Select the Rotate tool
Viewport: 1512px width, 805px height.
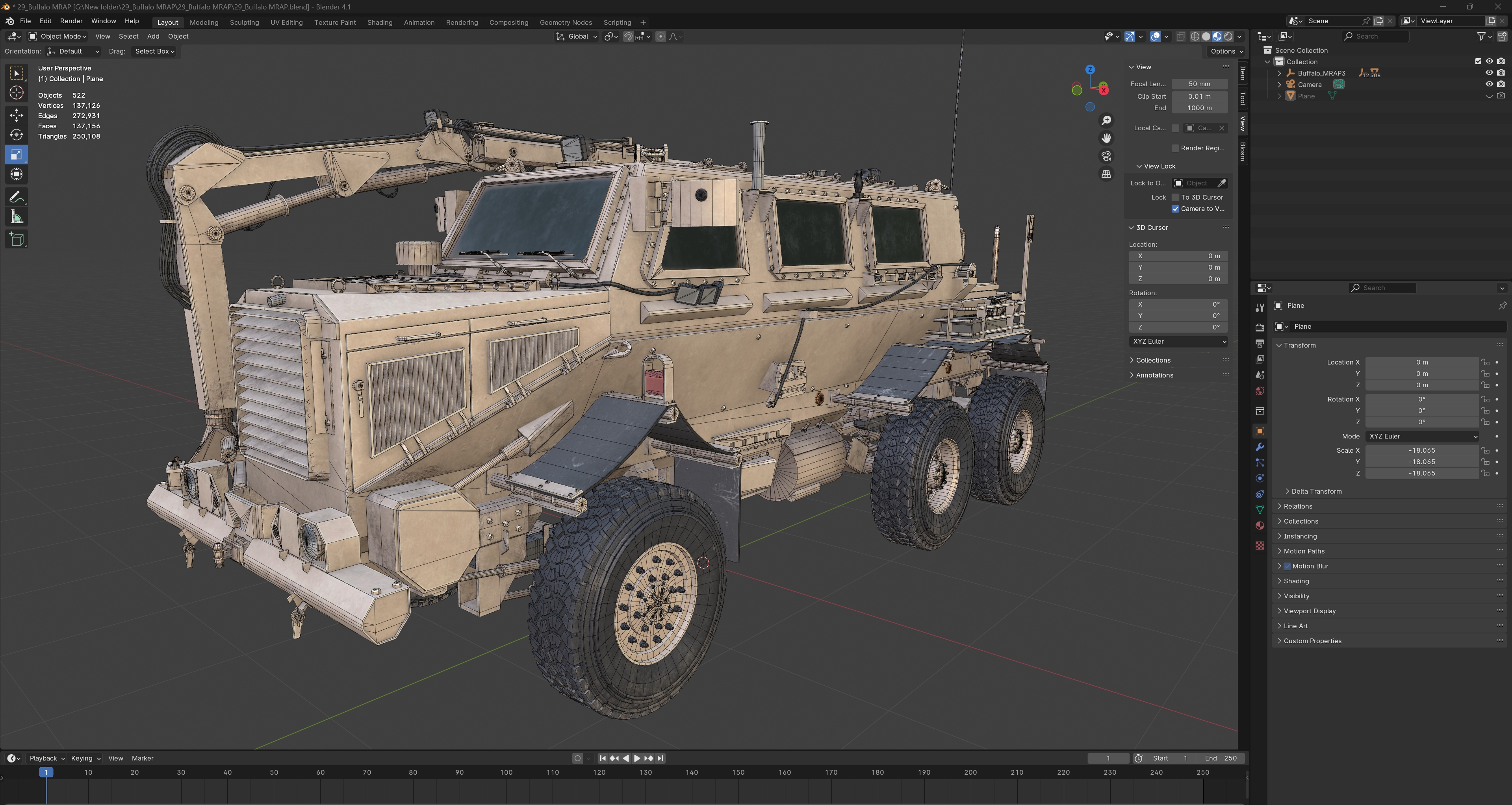click(x=17, y=135)
